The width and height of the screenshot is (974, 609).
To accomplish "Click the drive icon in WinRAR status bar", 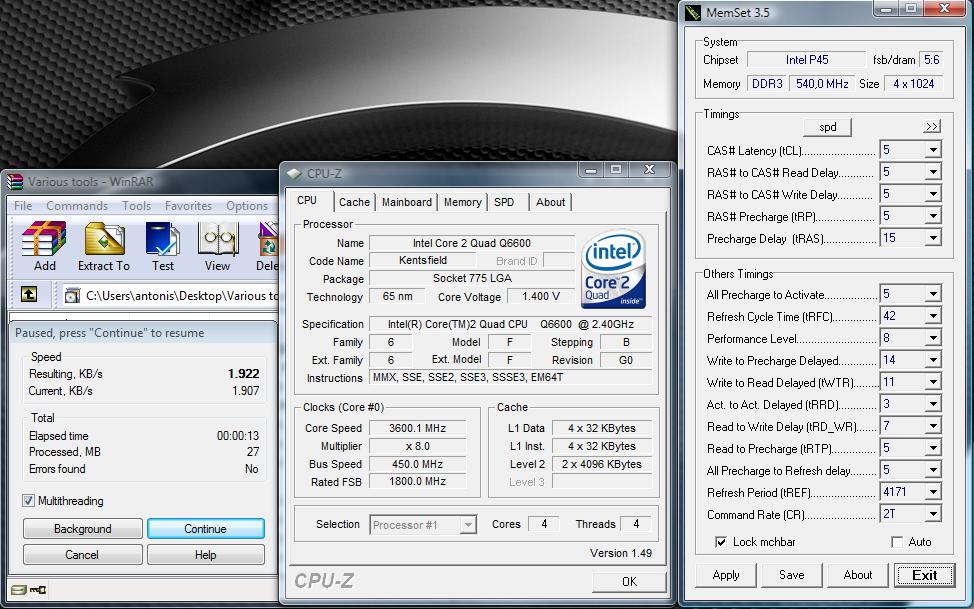I will (19, 590).
